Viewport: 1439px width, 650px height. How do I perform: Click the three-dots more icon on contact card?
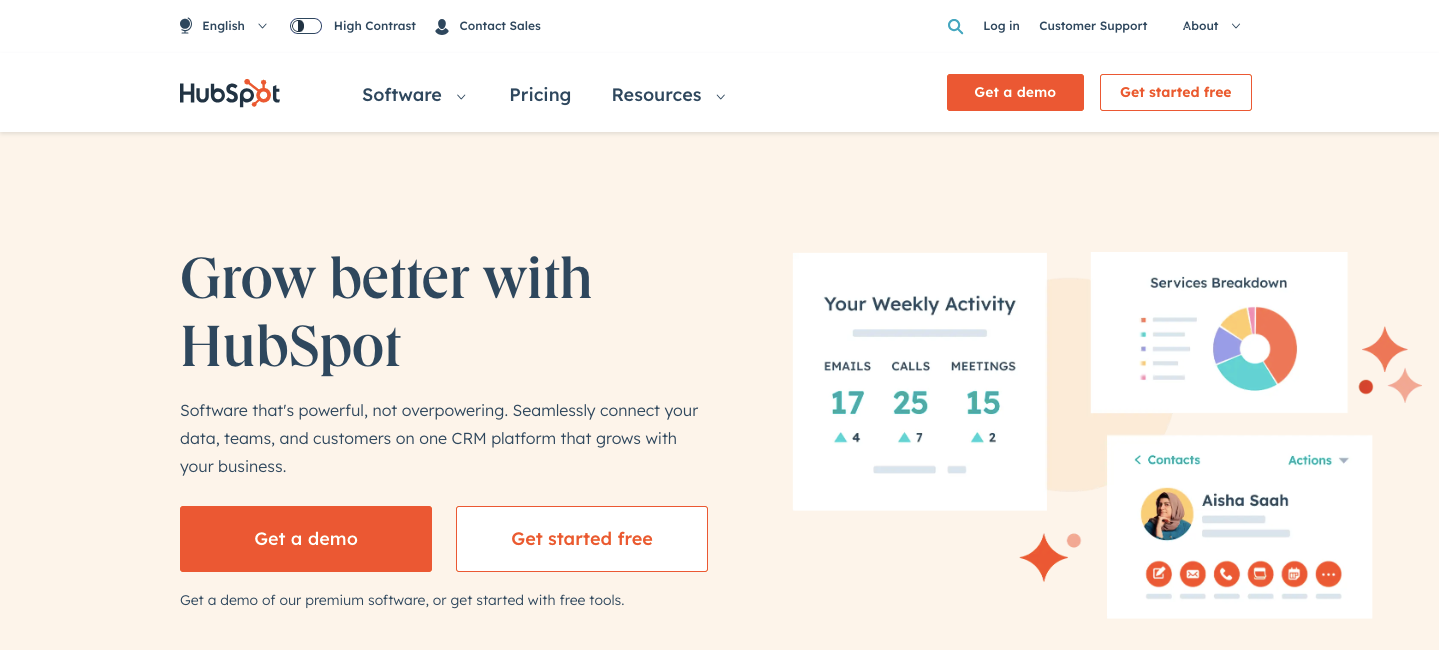tap(1328, 574)
